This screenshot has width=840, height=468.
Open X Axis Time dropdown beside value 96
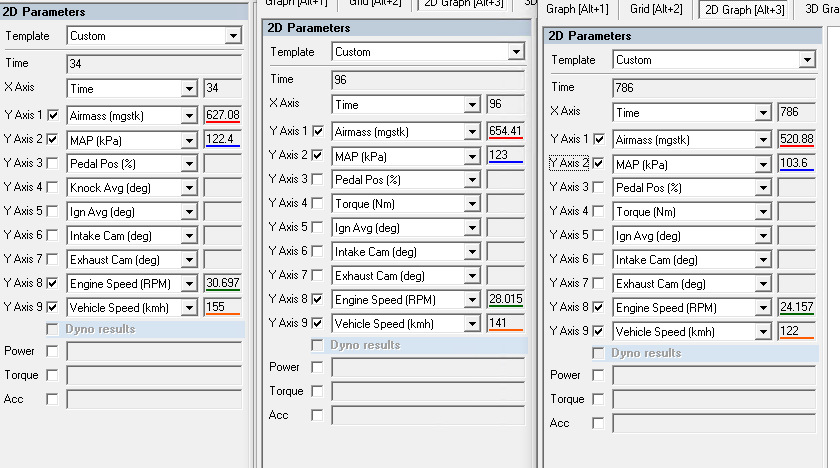coord(471,105)
